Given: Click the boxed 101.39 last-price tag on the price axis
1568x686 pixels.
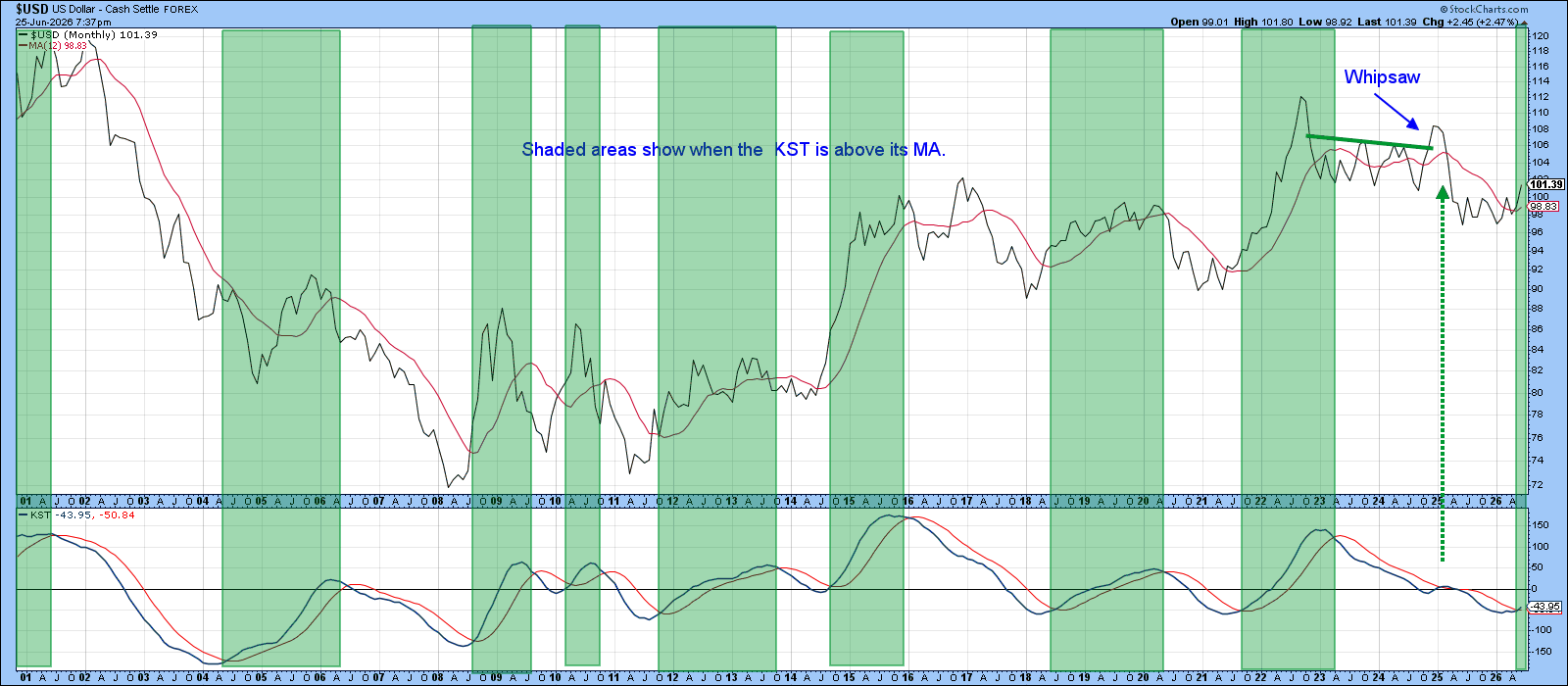Looking at the screenshot, I should (1545, 184).
